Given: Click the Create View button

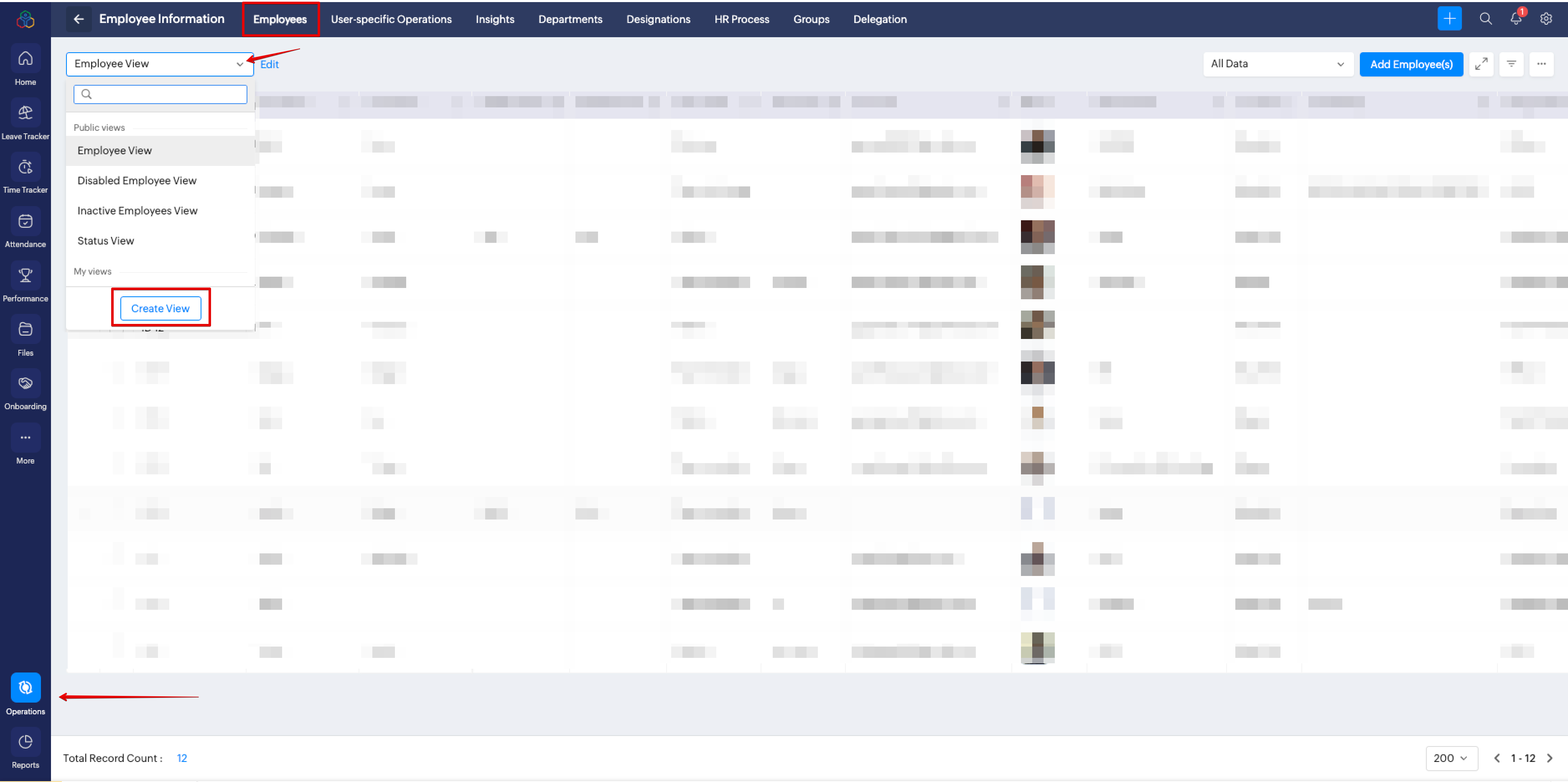Looking at the screenshot, I should coord(160,308).
